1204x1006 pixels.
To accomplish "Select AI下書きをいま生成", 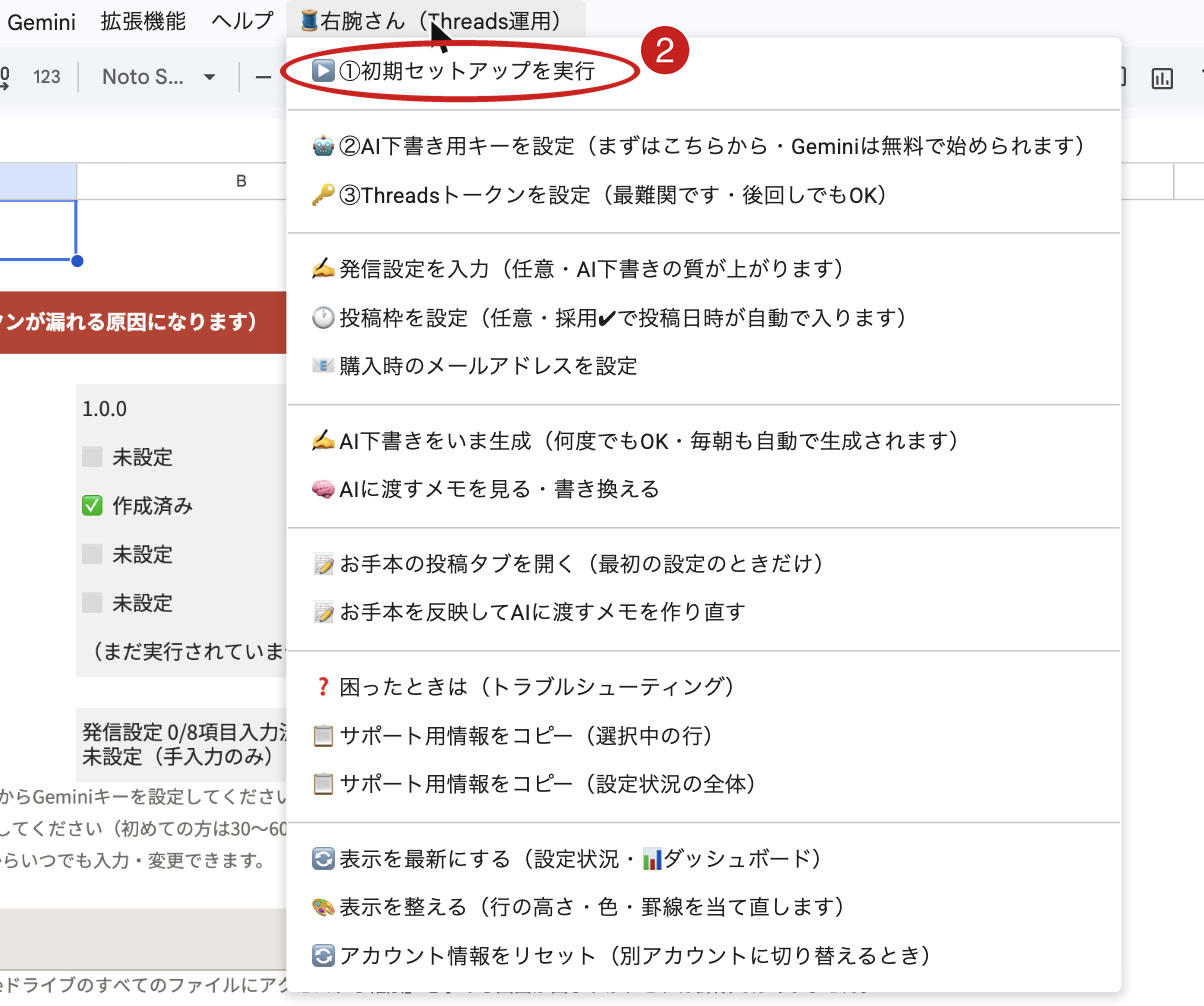I will [704, 441].
